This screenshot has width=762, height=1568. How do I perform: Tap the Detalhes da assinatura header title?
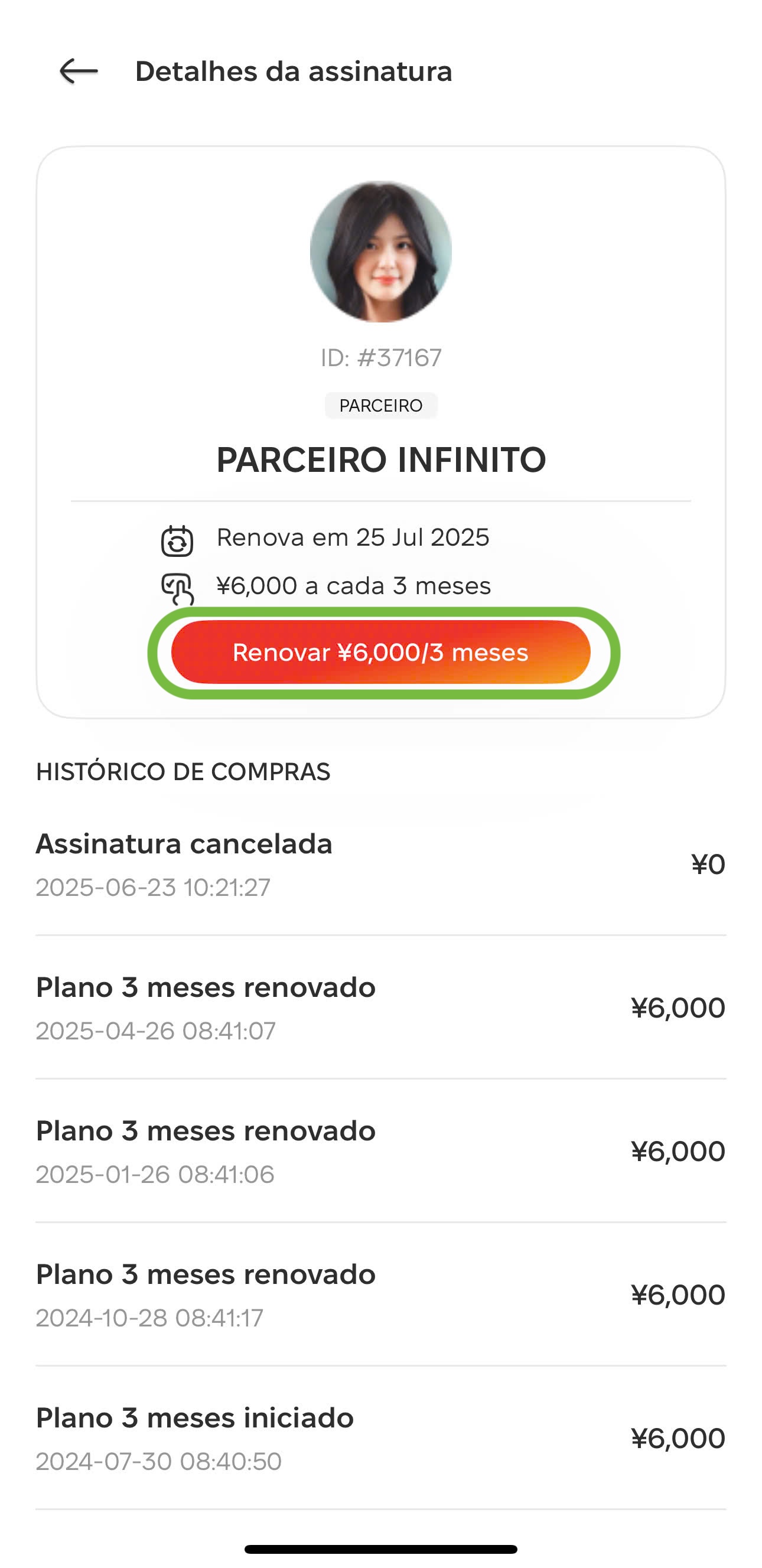294,72
